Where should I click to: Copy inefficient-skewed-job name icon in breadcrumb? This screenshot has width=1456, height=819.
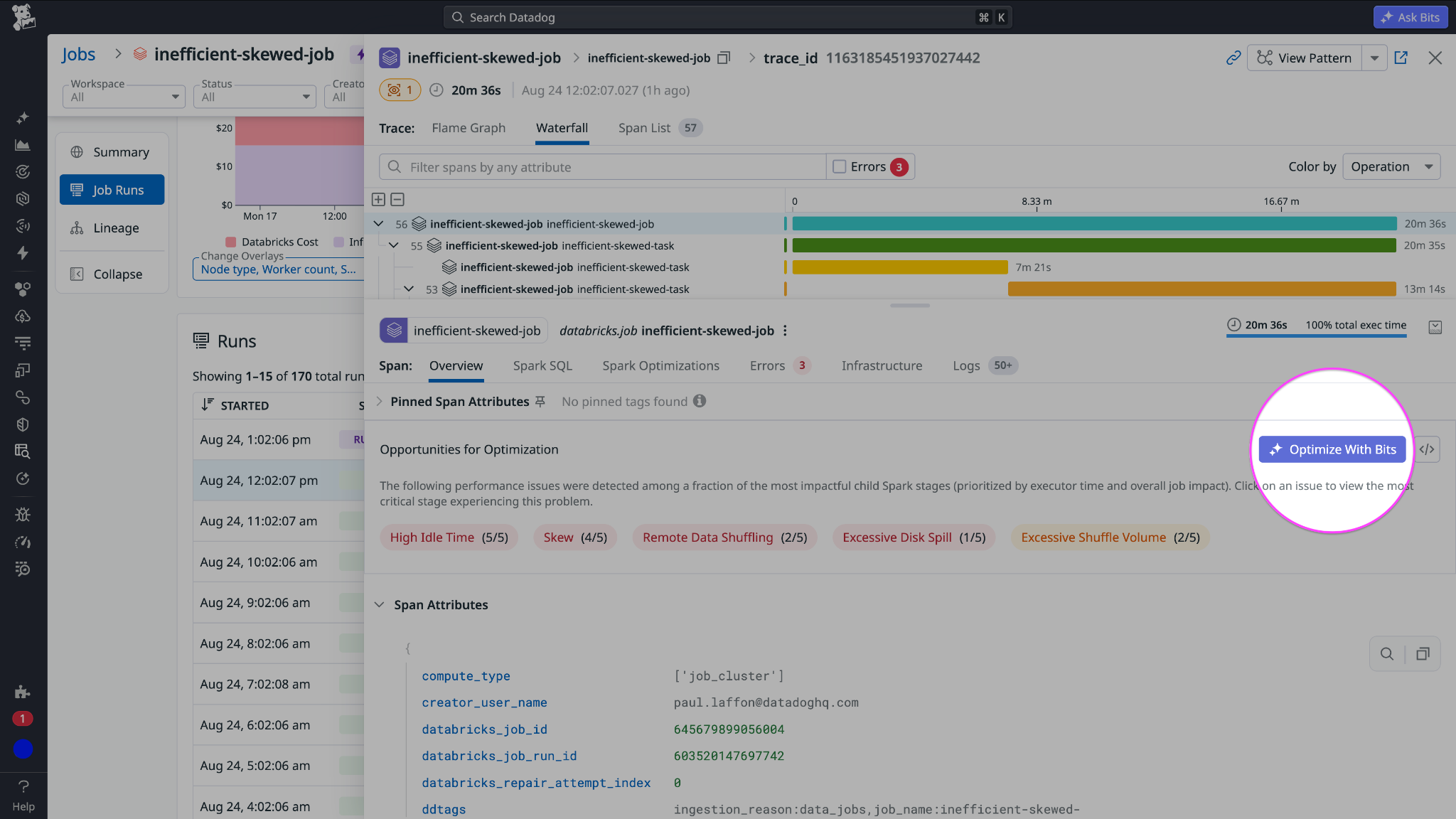724,58
